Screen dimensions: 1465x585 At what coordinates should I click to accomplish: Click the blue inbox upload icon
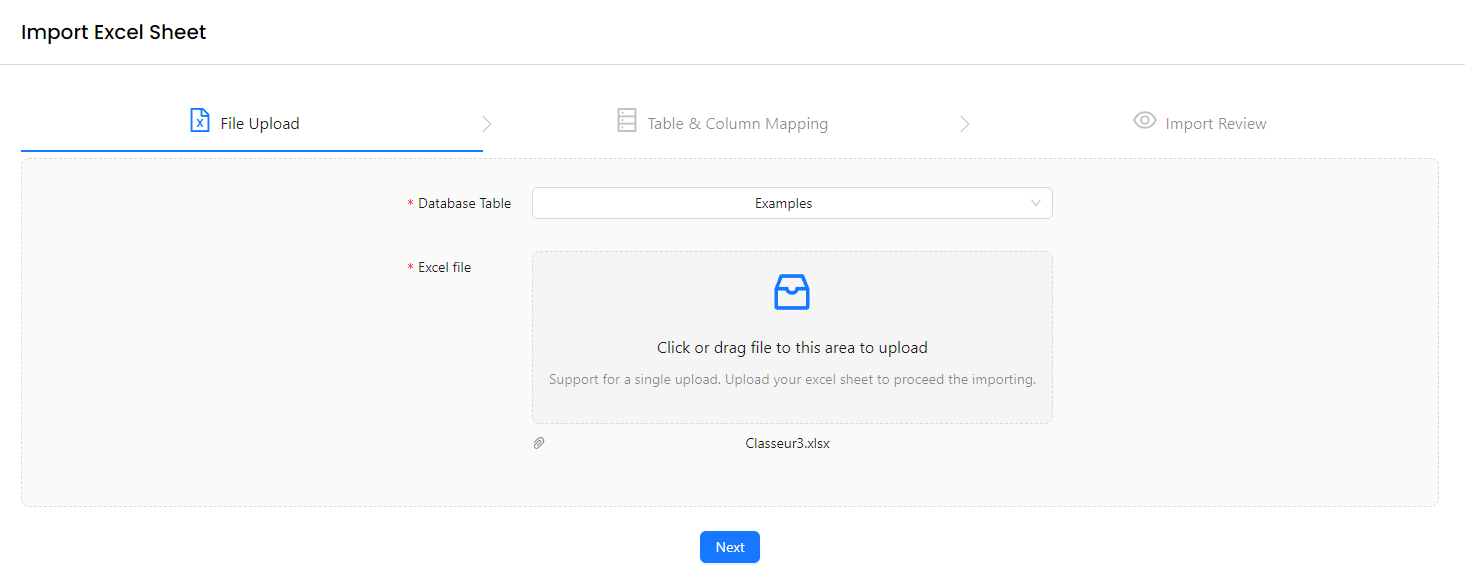pos(791,292)
